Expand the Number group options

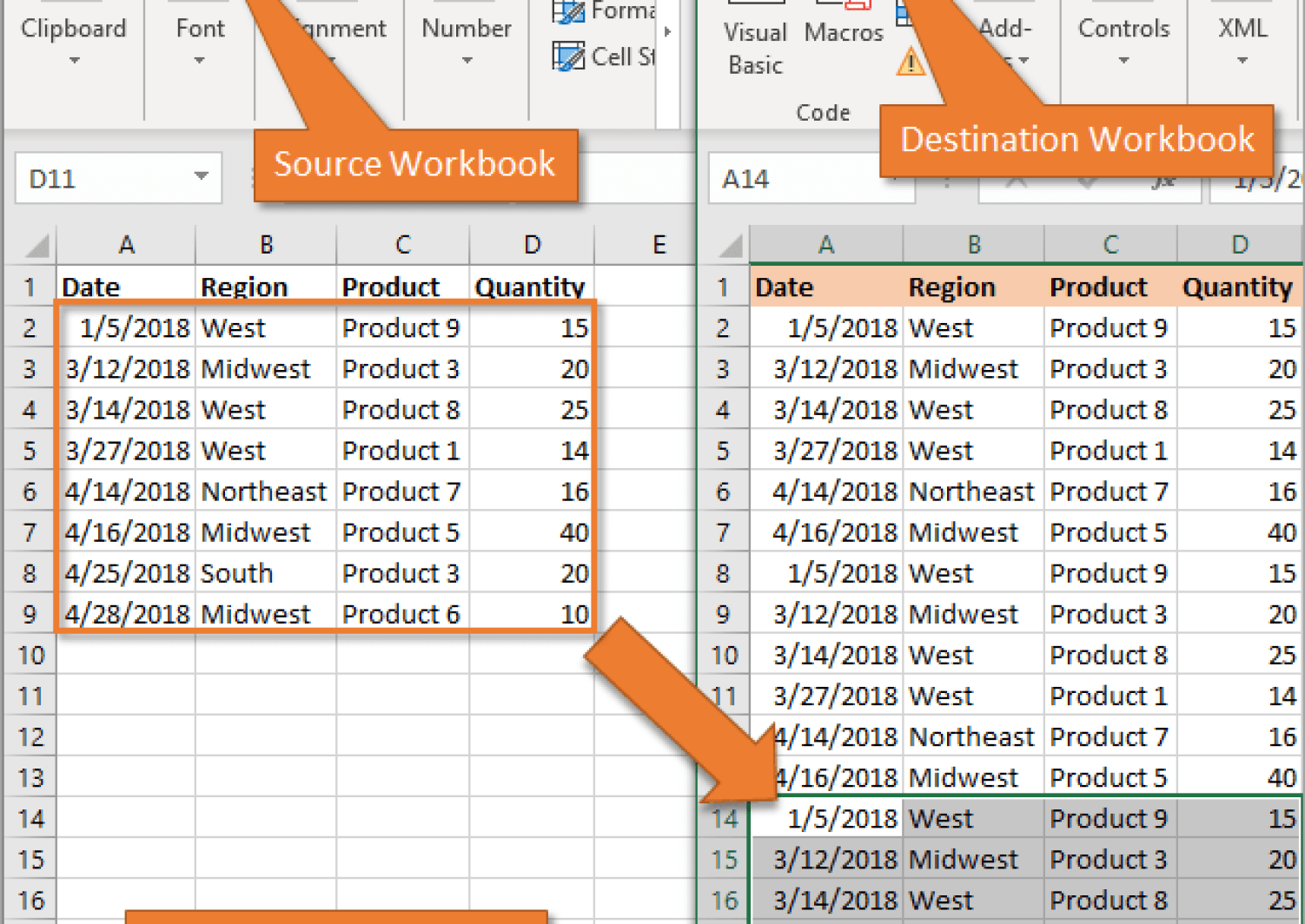point(466,61)
